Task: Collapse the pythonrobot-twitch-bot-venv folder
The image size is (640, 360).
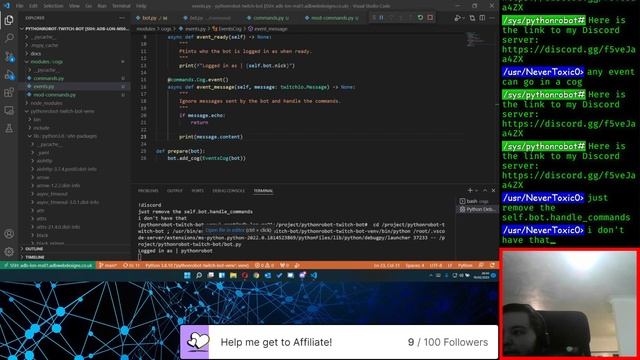Action: point(73,111)
